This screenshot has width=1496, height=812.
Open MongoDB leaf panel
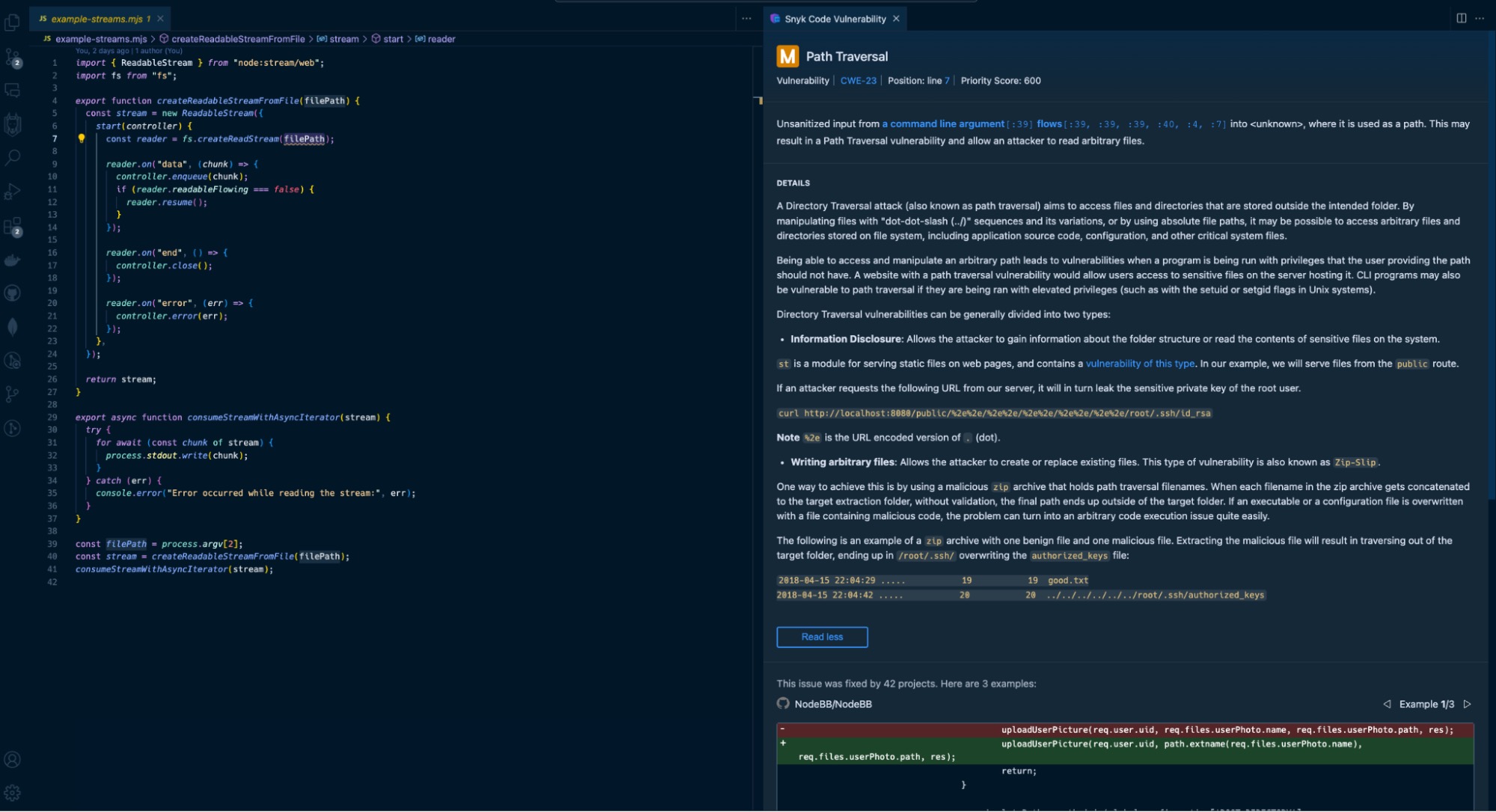coord(13,327)
